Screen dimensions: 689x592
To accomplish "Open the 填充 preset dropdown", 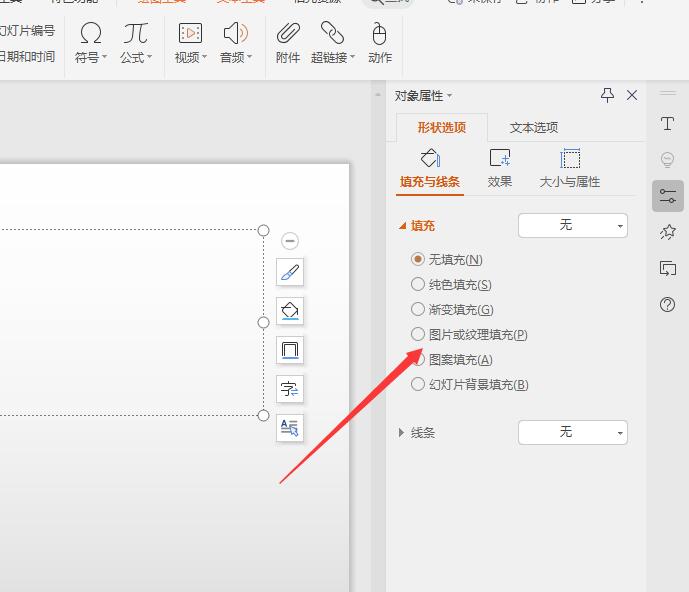I will click(x=573, y=225).
